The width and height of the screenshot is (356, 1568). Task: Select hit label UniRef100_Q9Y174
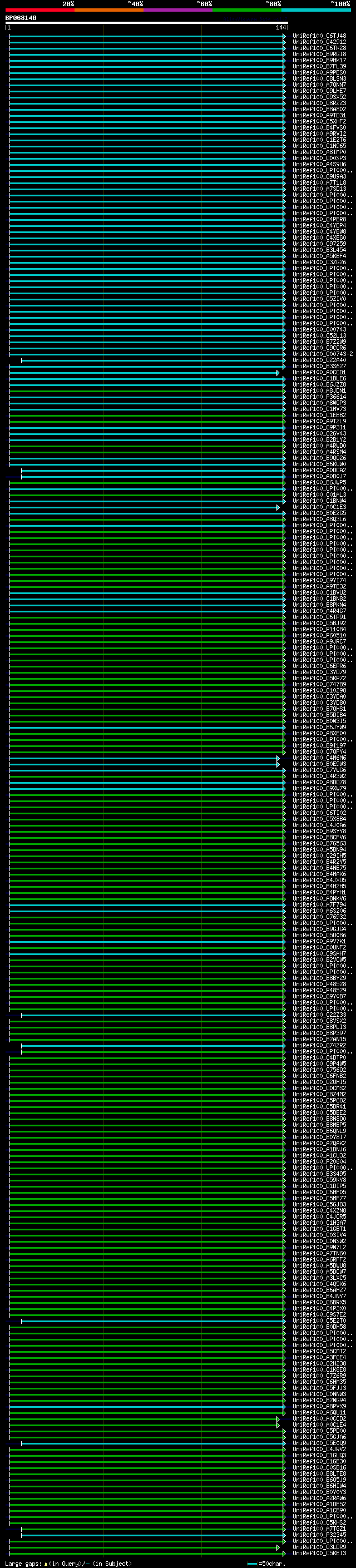coord(319,580)
